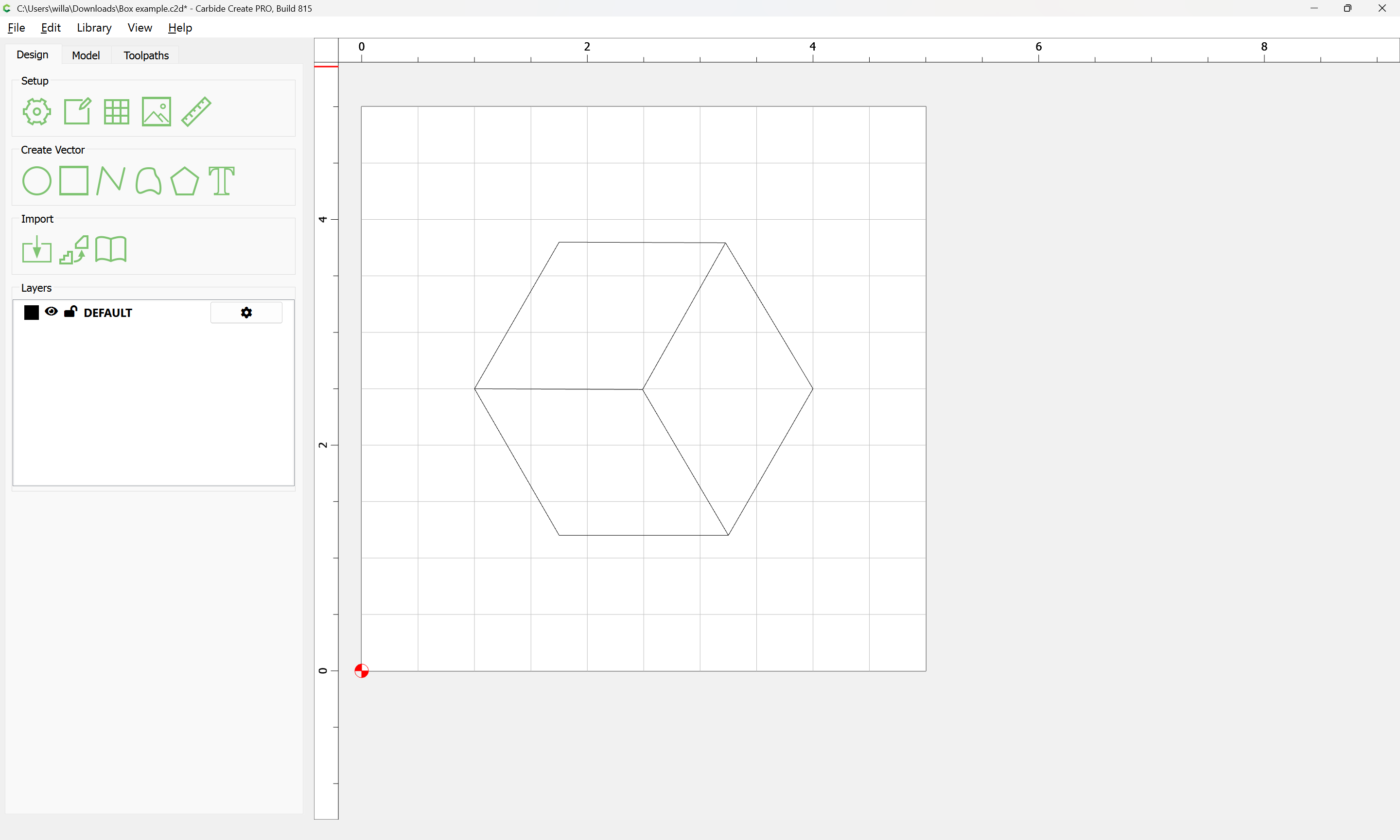Open the design library book icon

point(111,249)
